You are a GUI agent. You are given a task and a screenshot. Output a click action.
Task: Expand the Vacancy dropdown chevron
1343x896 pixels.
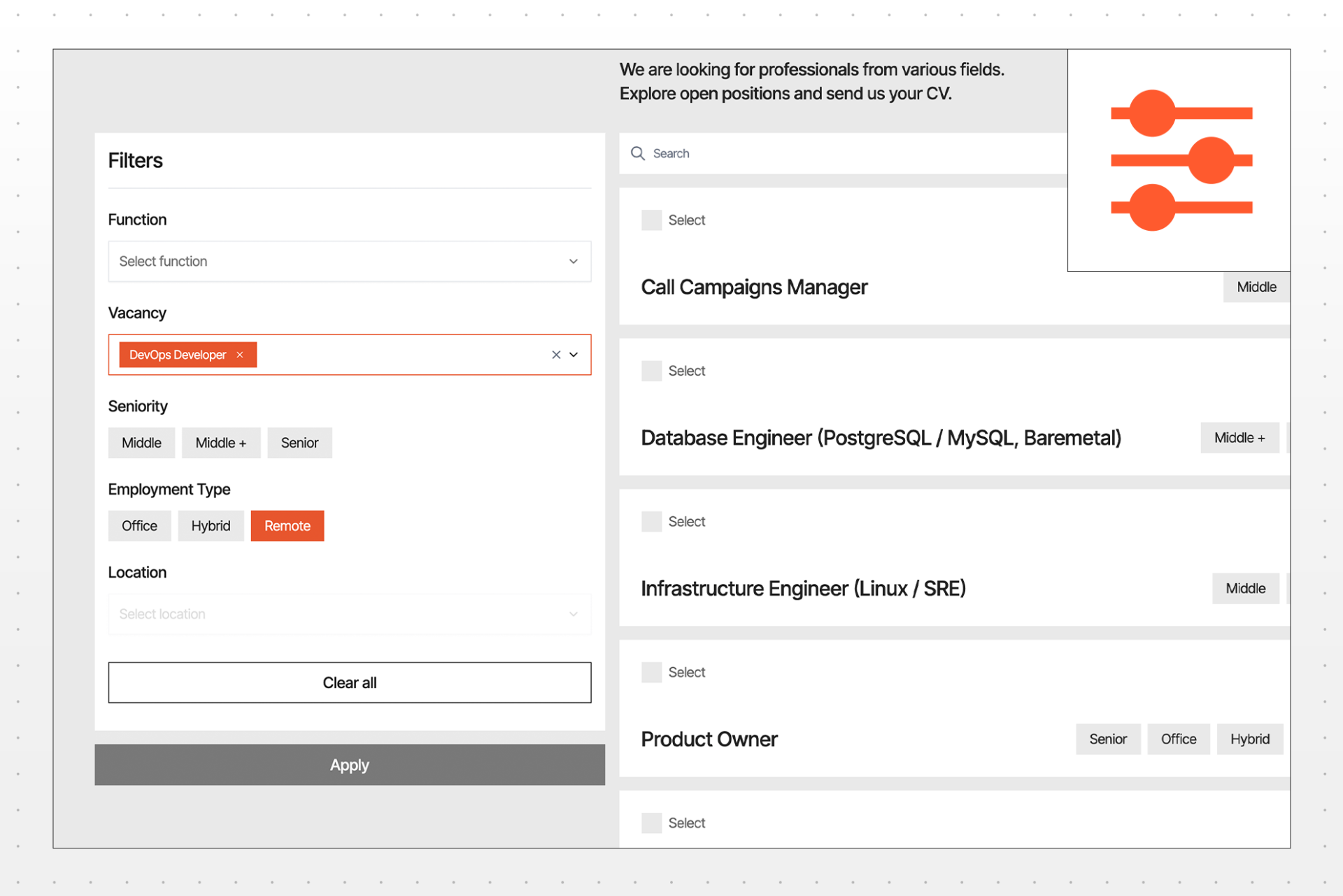point(574,355)
